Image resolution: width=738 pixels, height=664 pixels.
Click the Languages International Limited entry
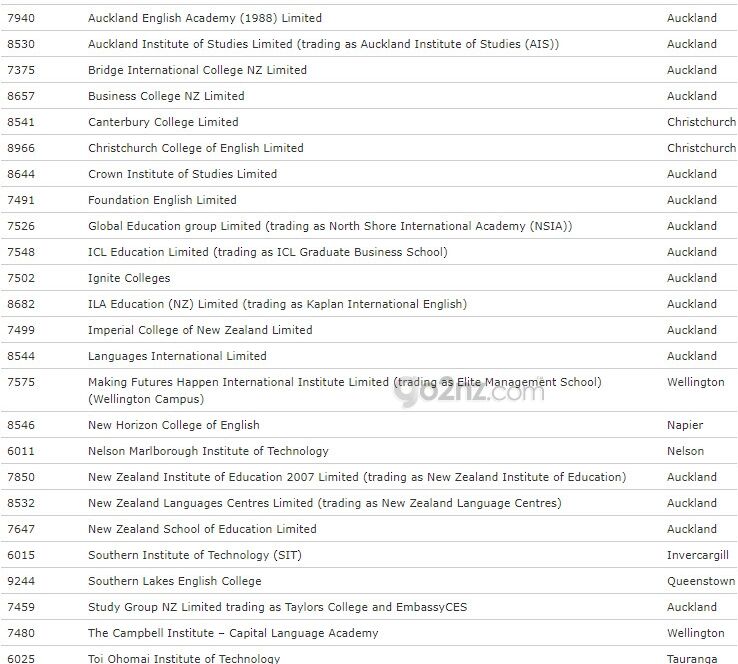(177, 356)
